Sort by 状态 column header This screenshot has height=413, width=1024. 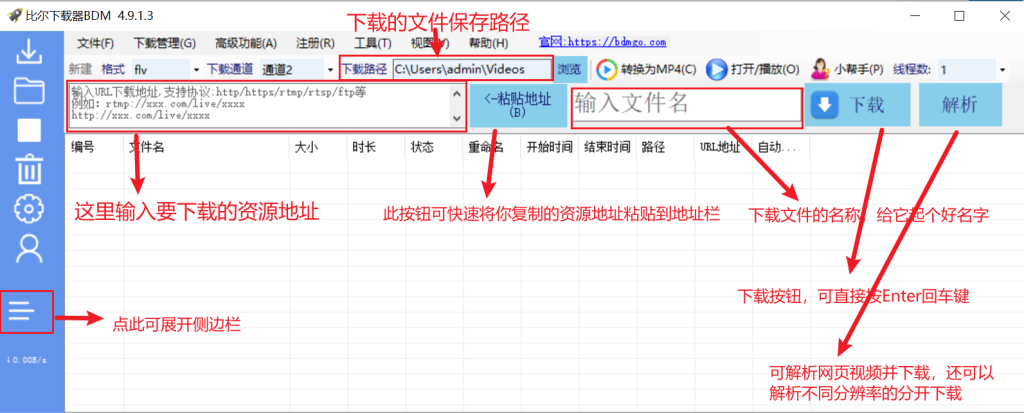pyautogui.click(x=434, y=147)
